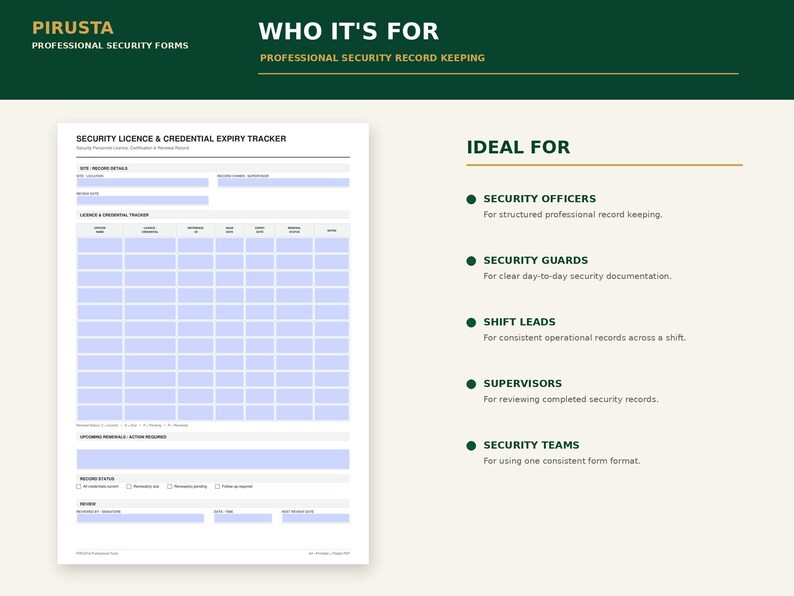Click the green bullet beside Shift Leads
794x596 pixels.
[471, 323]
